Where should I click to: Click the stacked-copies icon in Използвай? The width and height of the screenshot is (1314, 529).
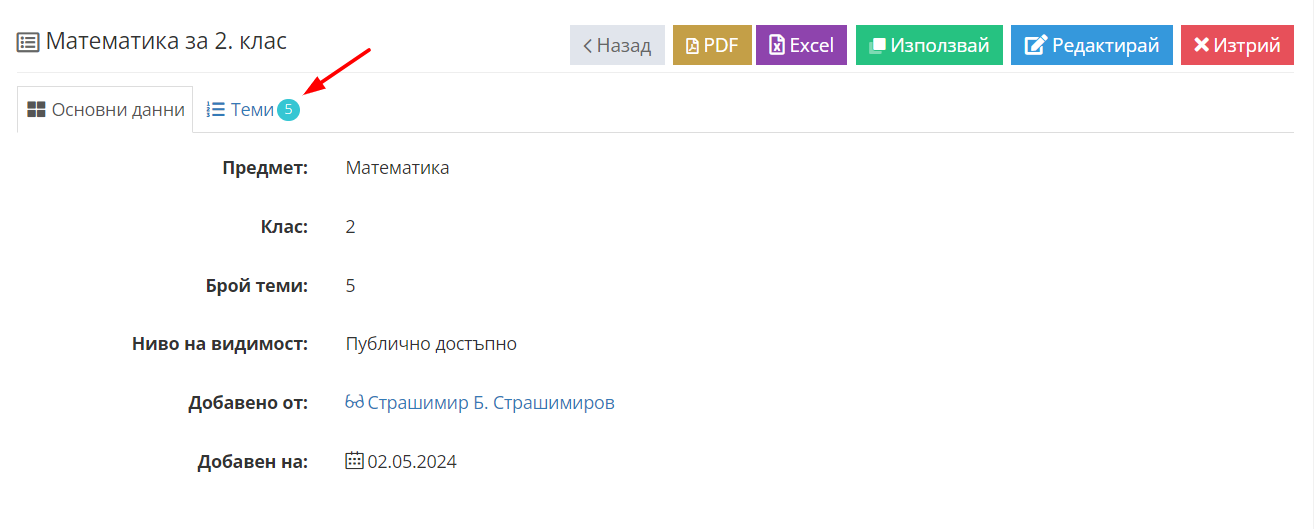(x=877, y=46)
